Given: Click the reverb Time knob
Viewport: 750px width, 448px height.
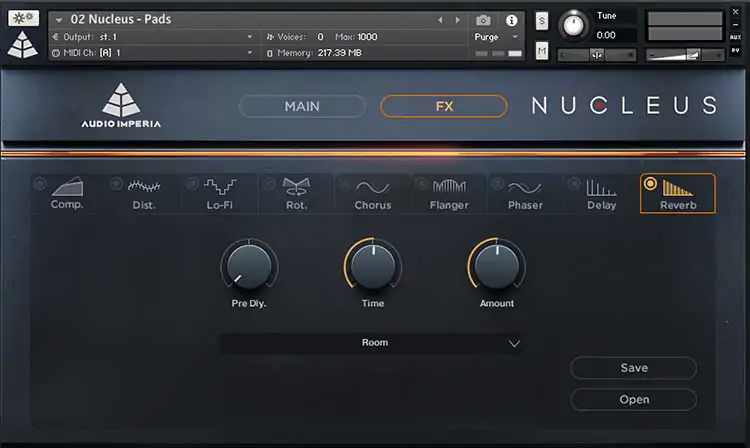Looking at the screenshot, I should (x=373, y=266).
